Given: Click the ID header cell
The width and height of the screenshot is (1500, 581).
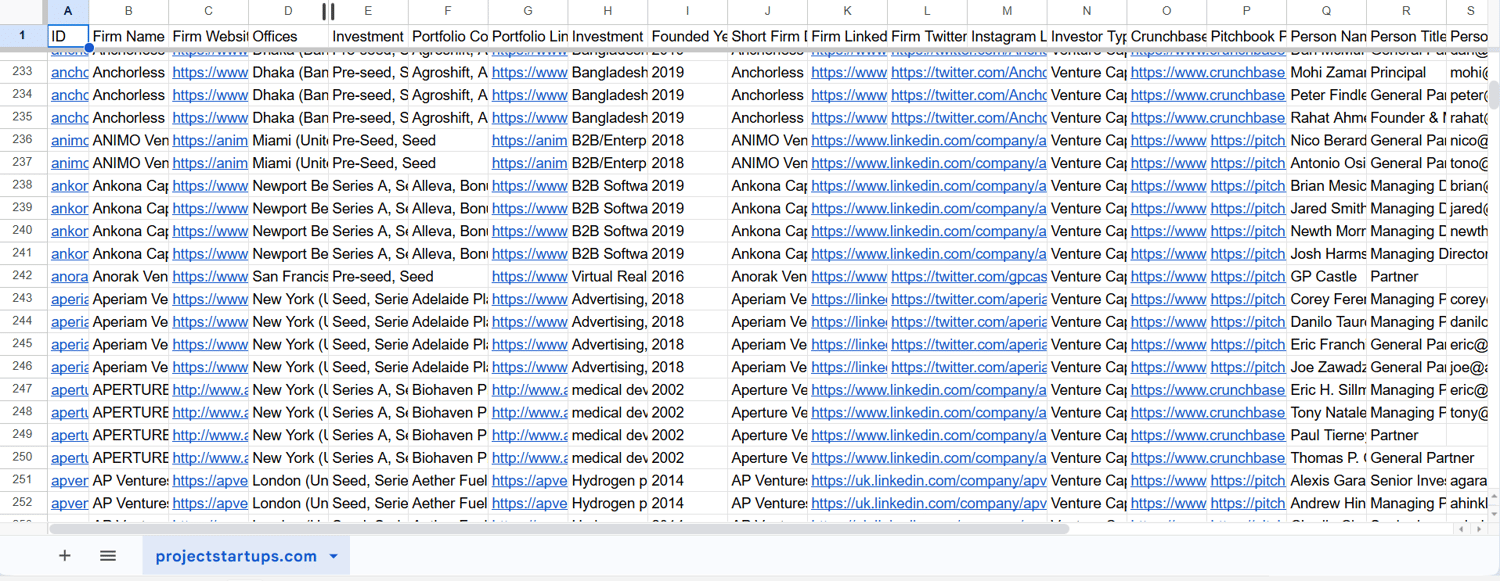Looking at the screenshot, I should [68, 36].
